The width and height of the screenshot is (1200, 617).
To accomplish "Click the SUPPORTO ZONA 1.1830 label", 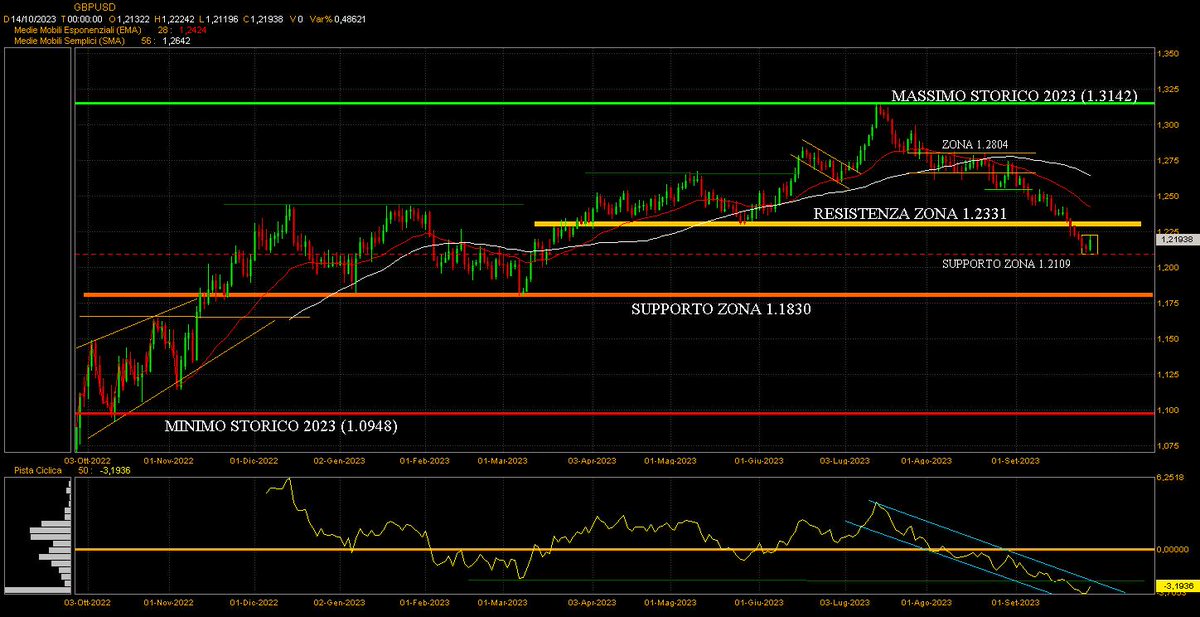I will pyautogui.click(x=721, y=310).
